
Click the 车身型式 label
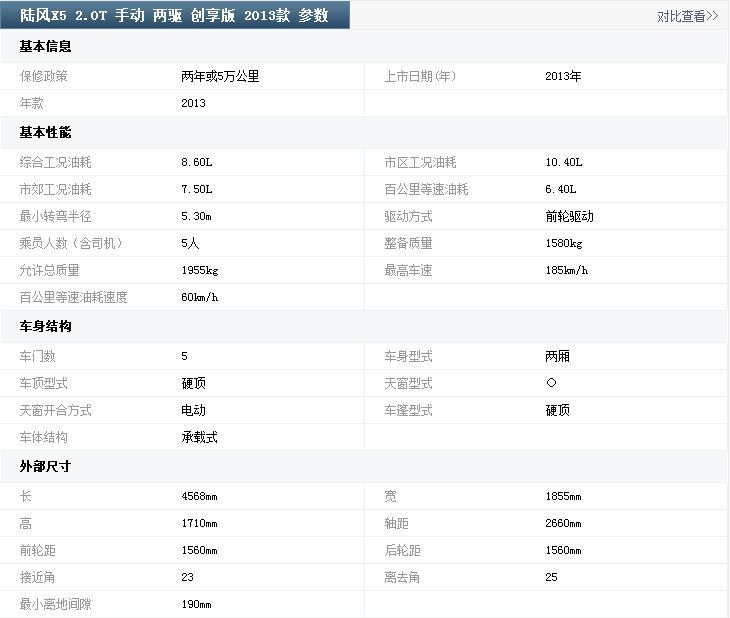[x=408, y=357]
